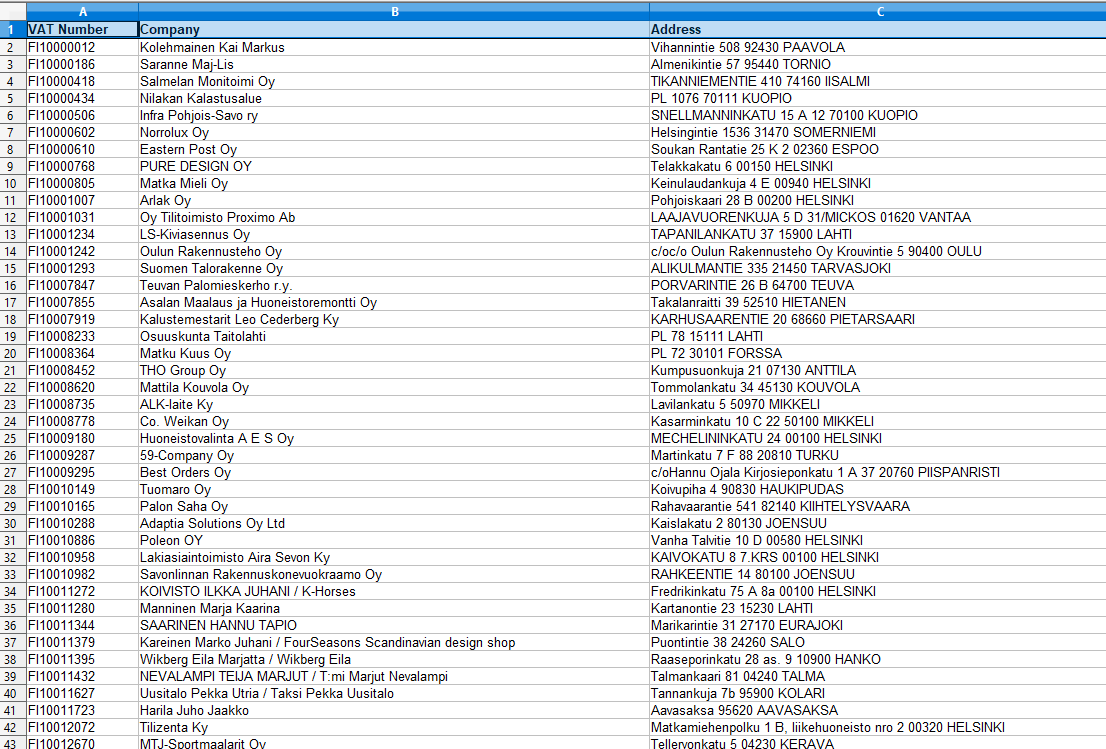Click cell Oy Tilitoimisto Proximo Ab
Screen dimensions: 1106x749
coord(394,217)
